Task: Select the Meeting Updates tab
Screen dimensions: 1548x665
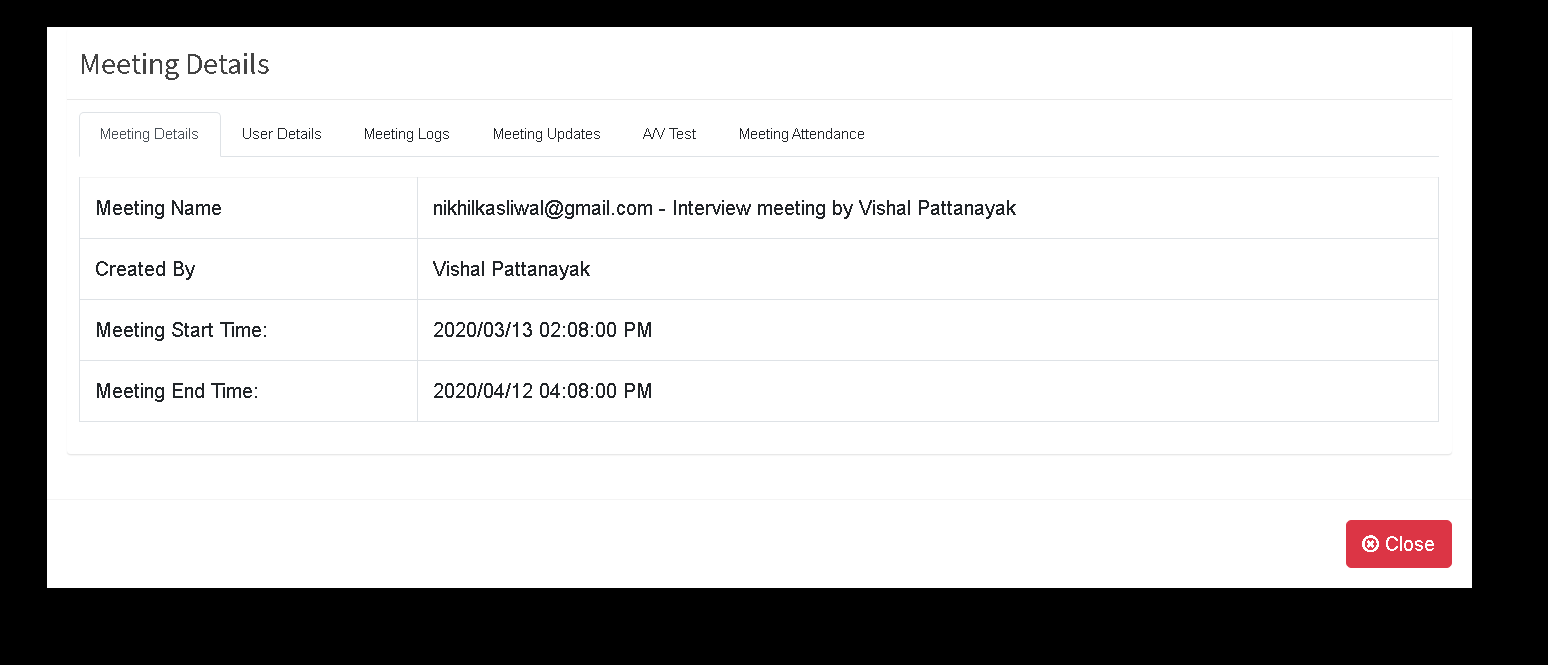Action: coord(546,134)
